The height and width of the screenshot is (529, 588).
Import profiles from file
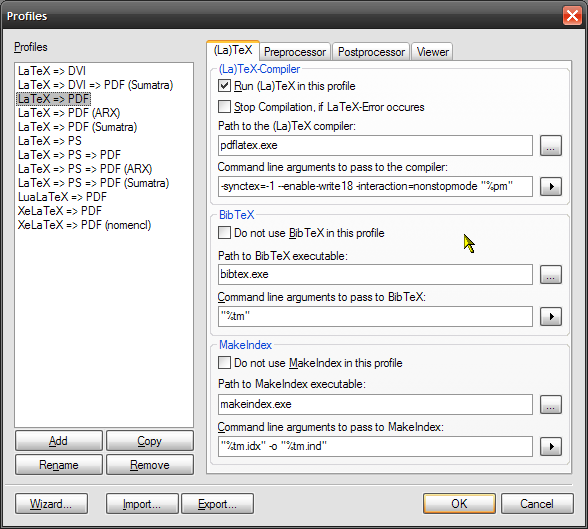point(142,504)
